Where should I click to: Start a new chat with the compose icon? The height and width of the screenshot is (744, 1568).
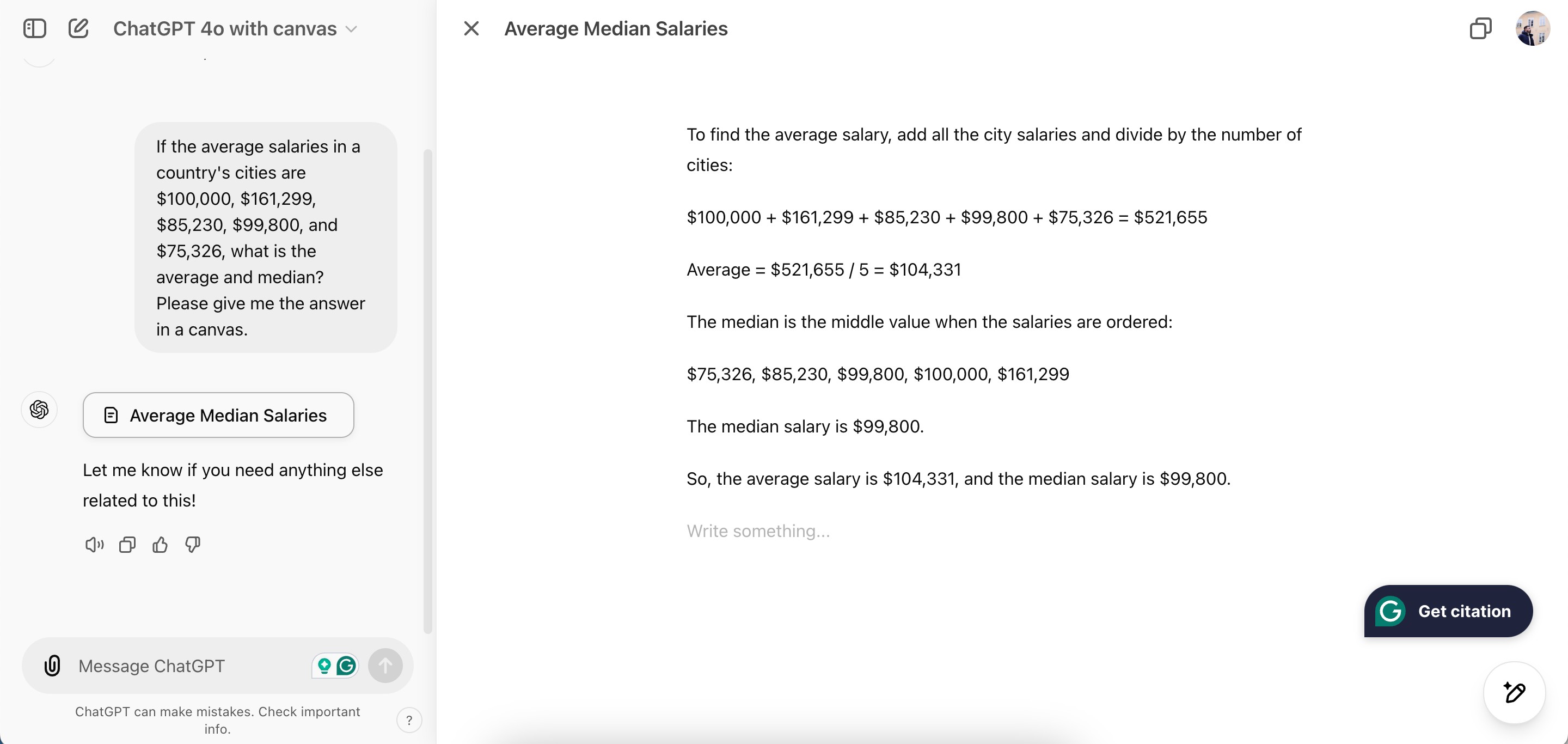click(78, 29)
